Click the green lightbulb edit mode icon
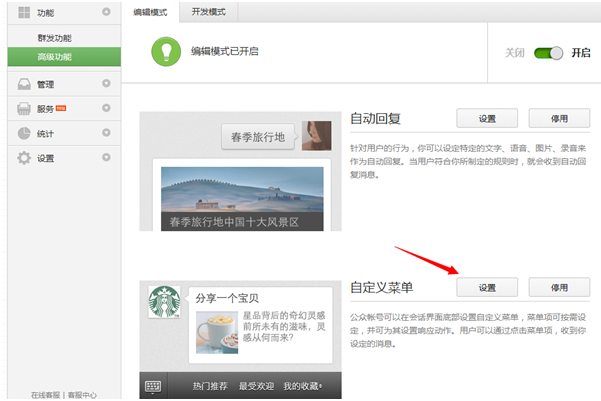 pos(165,52)
